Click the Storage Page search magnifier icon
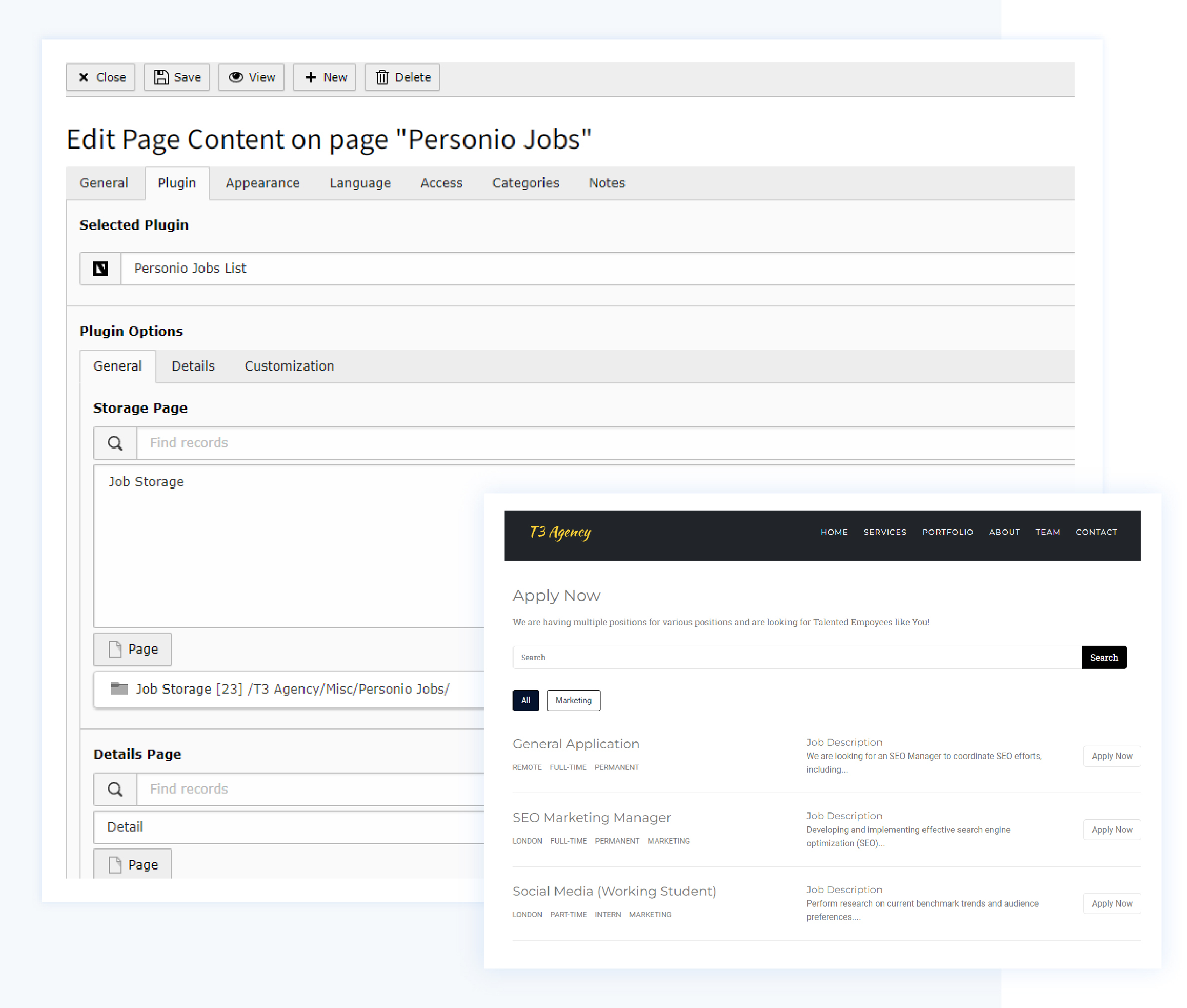This screenshot has height=1008, width=1187. [115, 443]
